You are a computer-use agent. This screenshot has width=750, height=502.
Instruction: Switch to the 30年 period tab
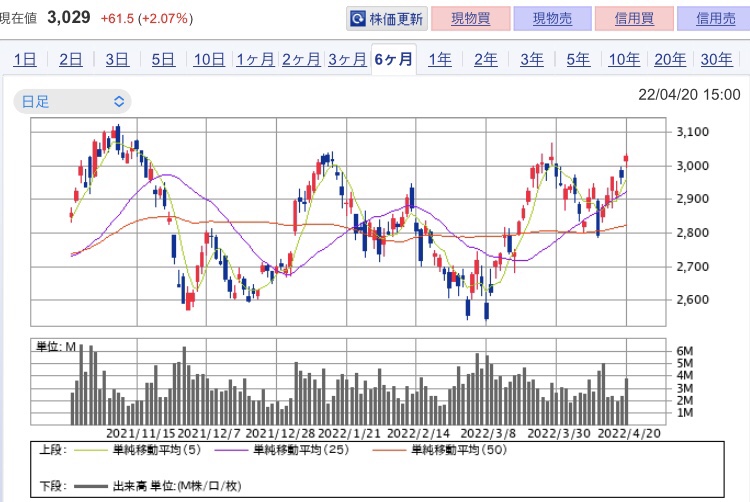[716, 59]
